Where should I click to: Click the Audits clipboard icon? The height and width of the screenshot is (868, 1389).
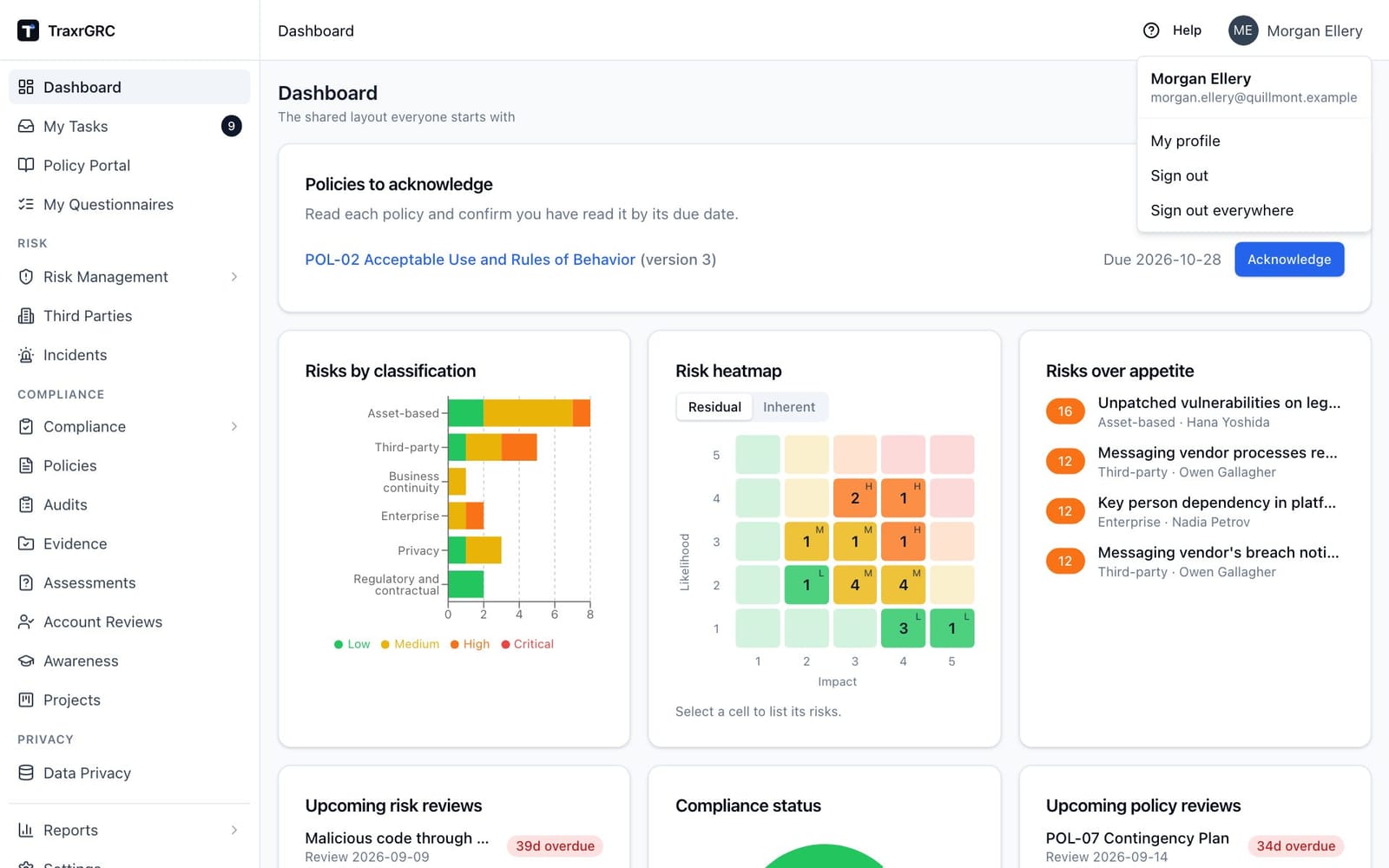point(26,504)
